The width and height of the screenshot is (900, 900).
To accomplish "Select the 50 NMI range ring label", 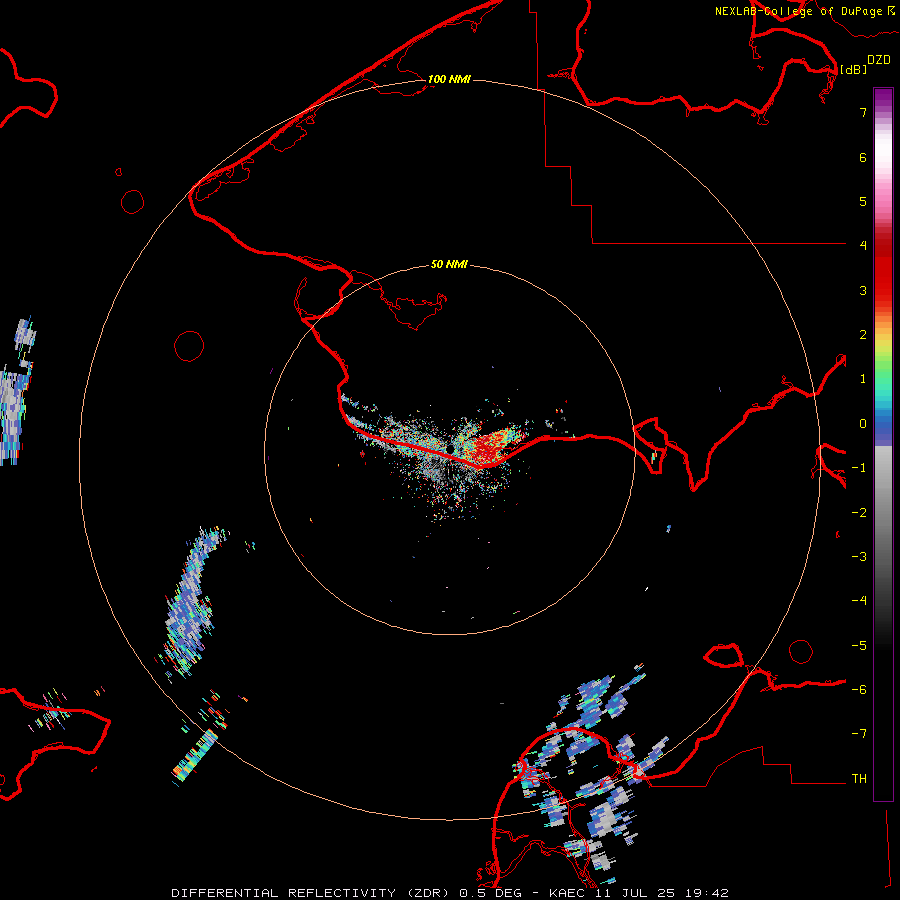I will 449,264.
